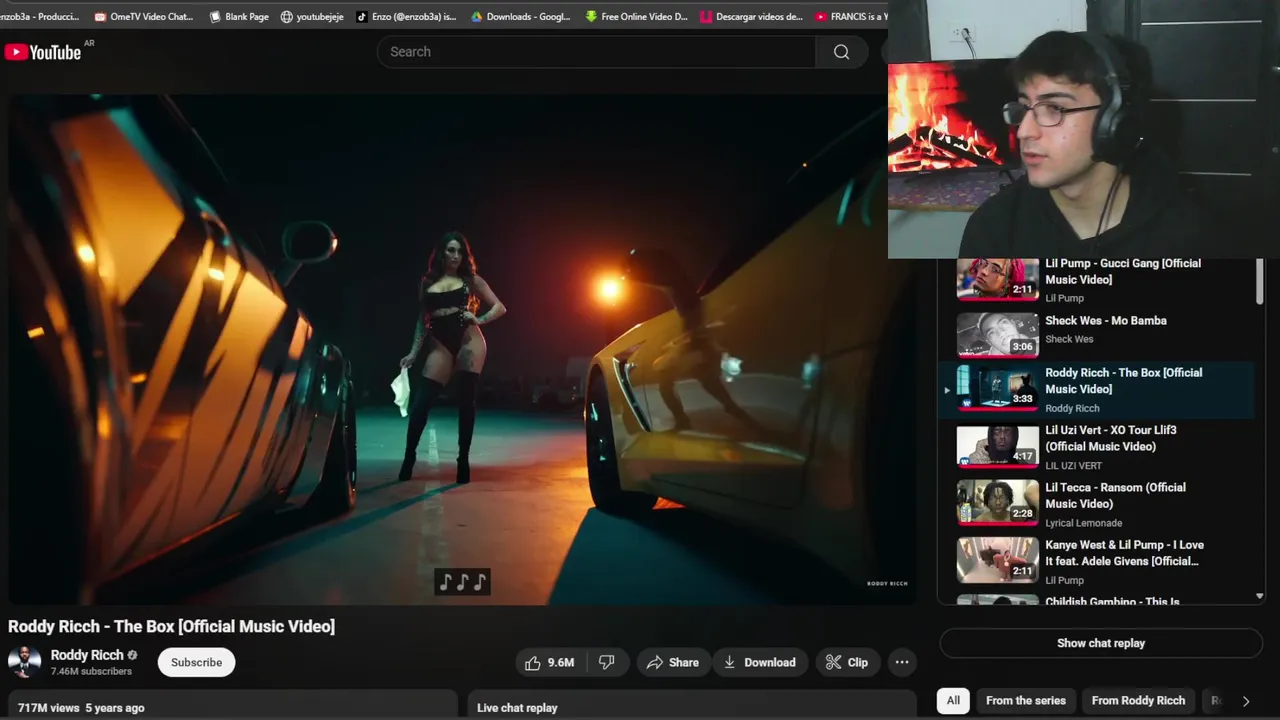Open the Clip tool

point(847,662)
